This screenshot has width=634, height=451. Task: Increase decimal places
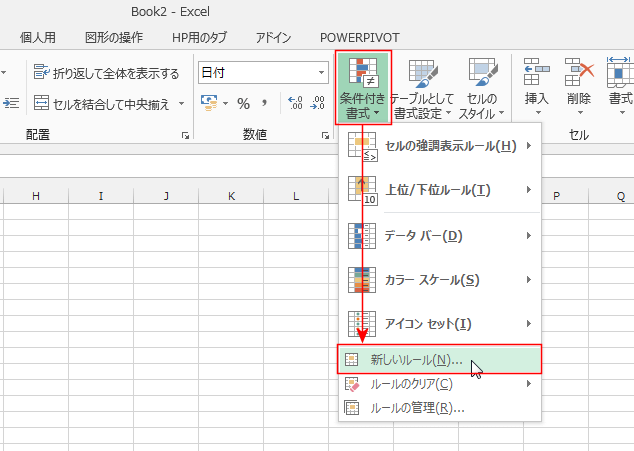click(295, 103)
